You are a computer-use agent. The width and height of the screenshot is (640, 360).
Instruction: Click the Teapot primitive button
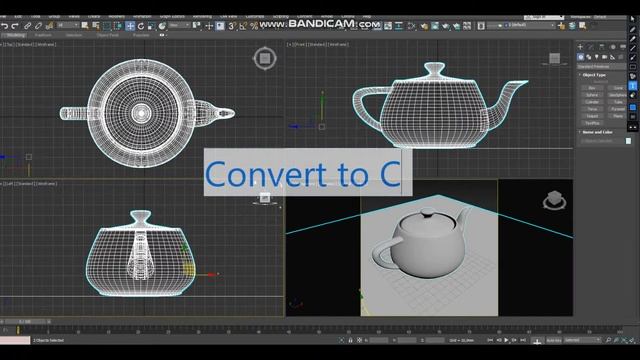592,116
